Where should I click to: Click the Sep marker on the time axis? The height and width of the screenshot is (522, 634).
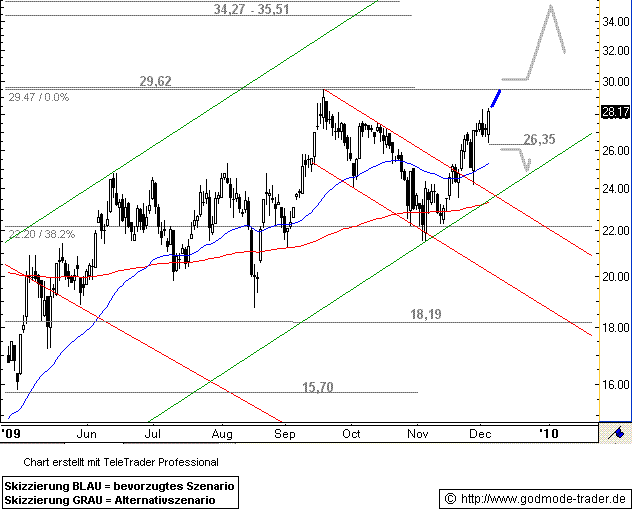pos(284,434)
